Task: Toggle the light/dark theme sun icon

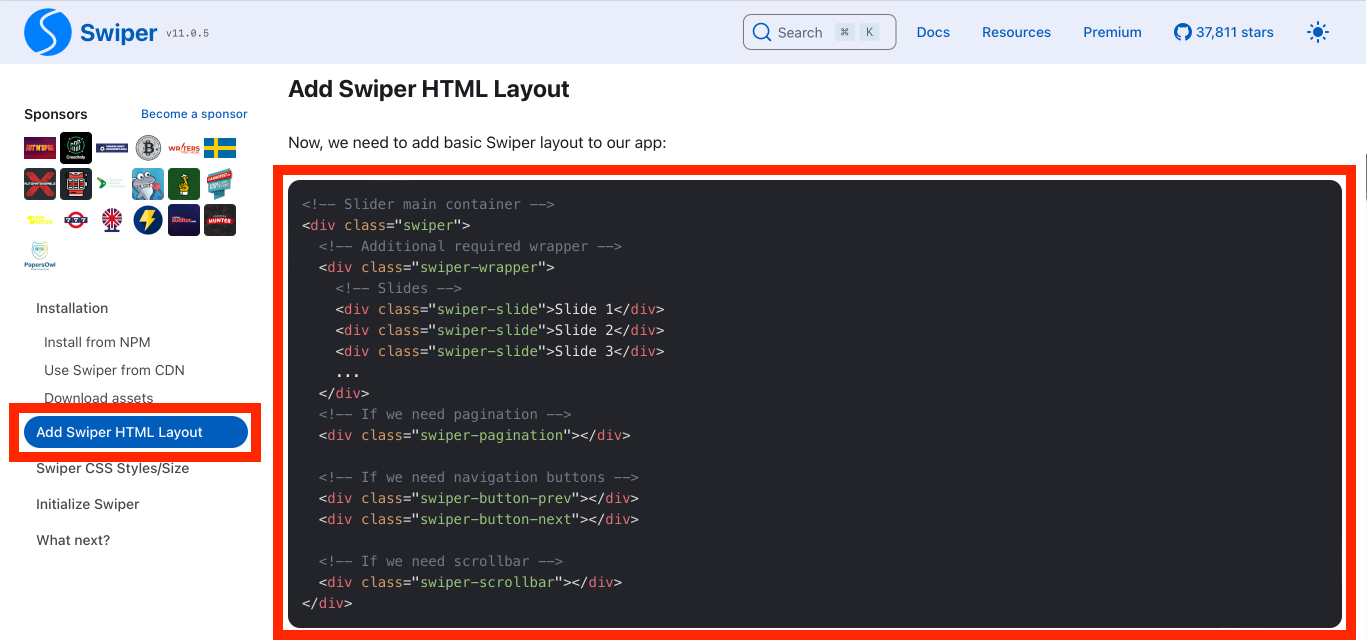Action: coord(1318,32)
